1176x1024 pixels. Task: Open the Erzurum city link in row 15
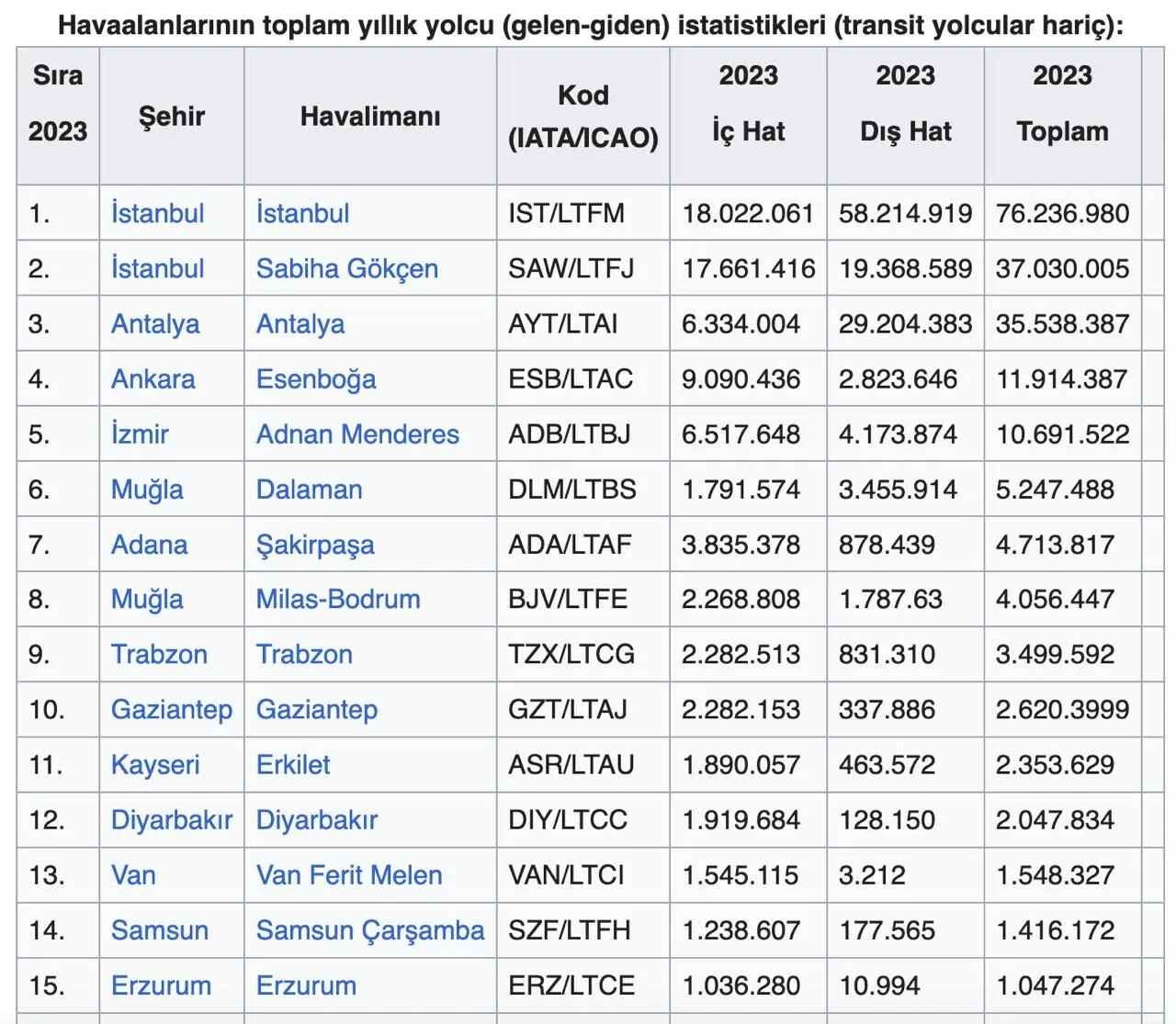tap(161, 985)
